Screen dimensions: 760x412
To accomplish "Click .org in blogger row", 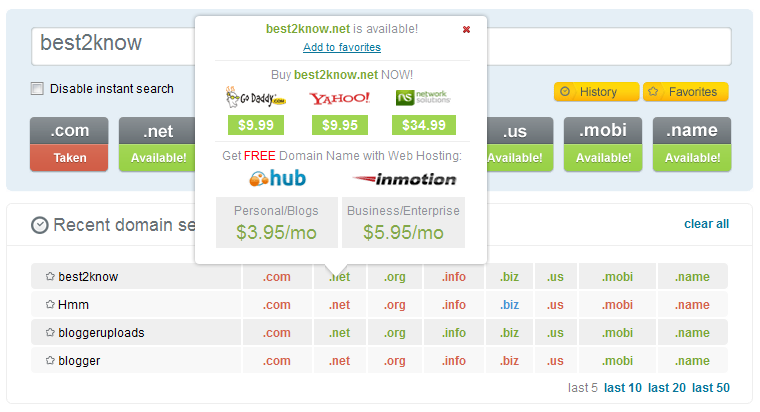I will (x=395, y=361).
